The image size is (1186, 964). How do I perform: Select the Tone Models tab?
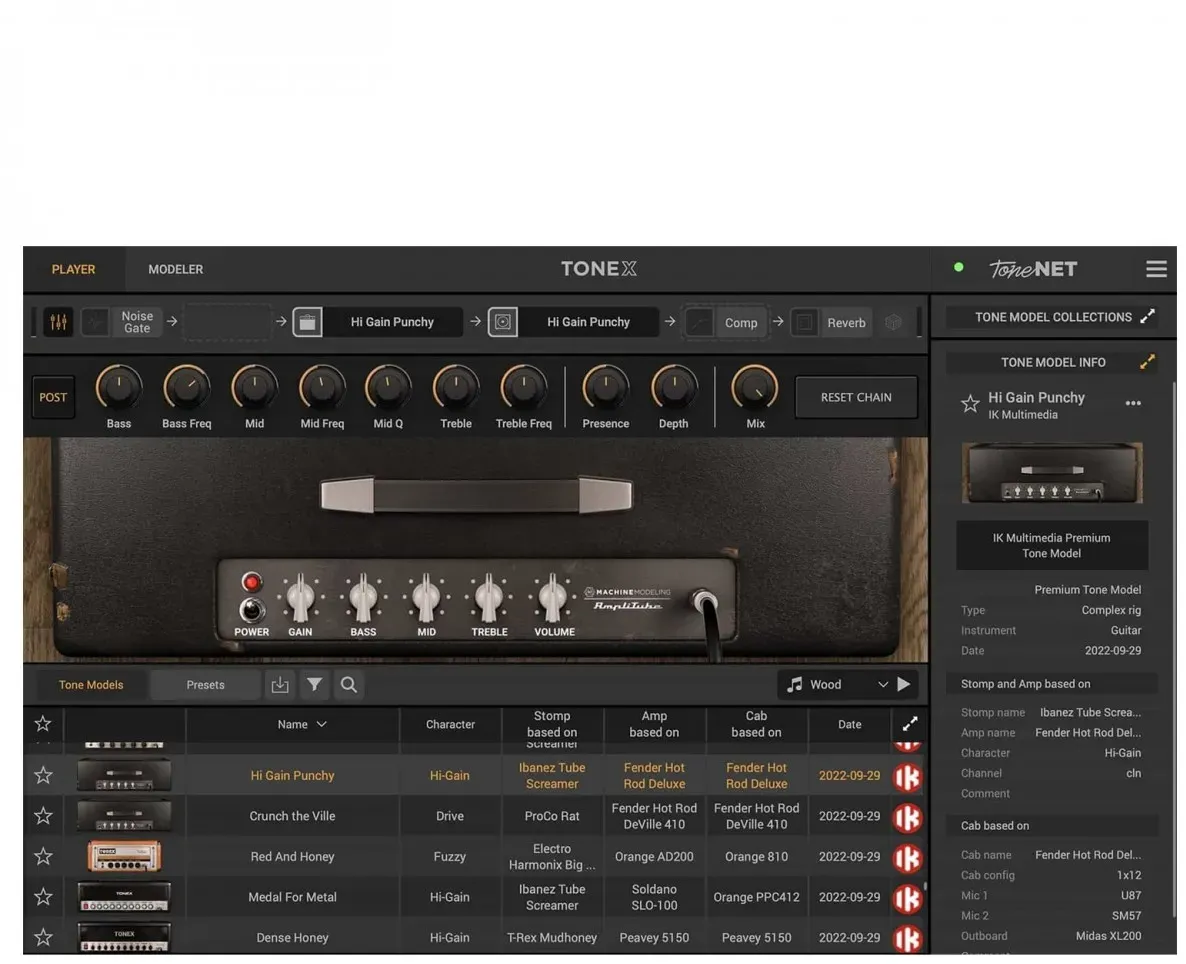91,685
